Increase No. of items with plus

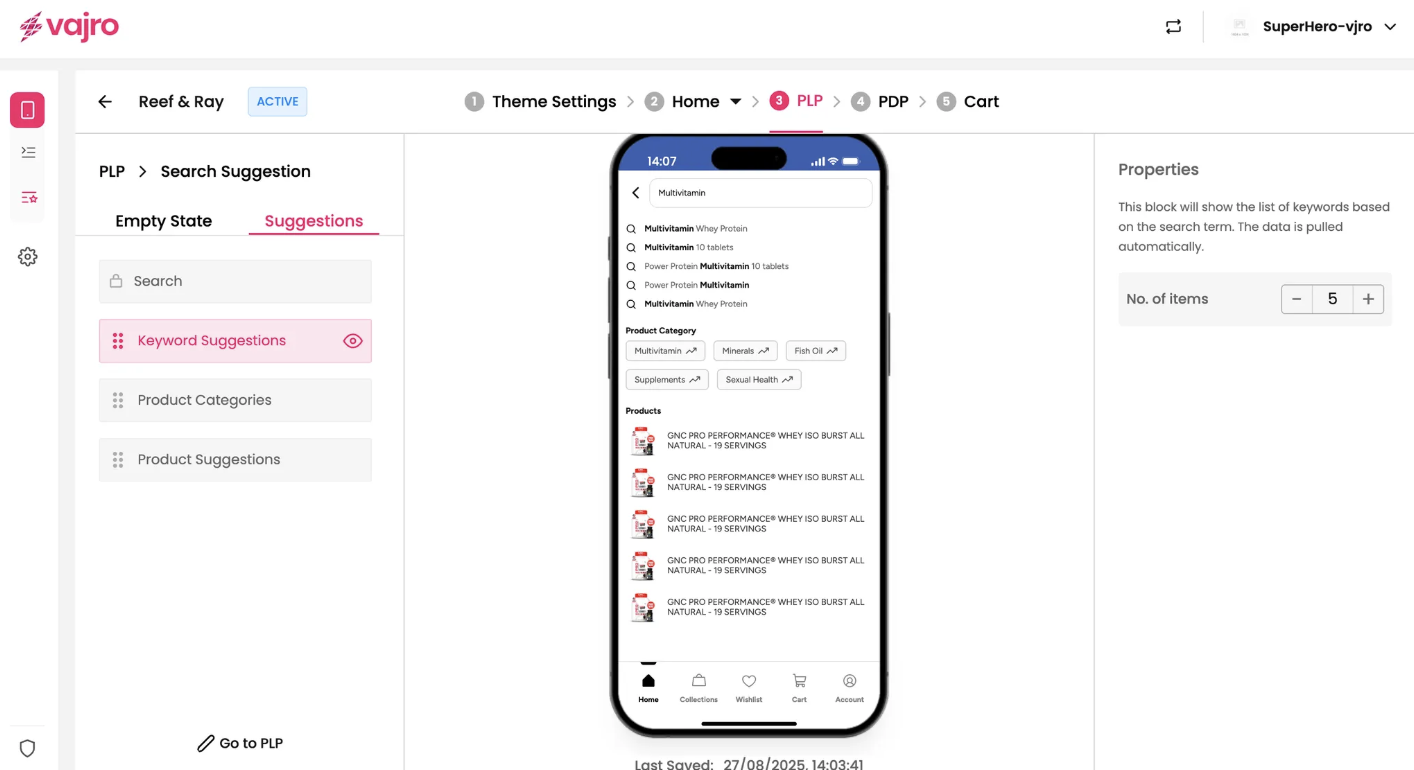1368,299
